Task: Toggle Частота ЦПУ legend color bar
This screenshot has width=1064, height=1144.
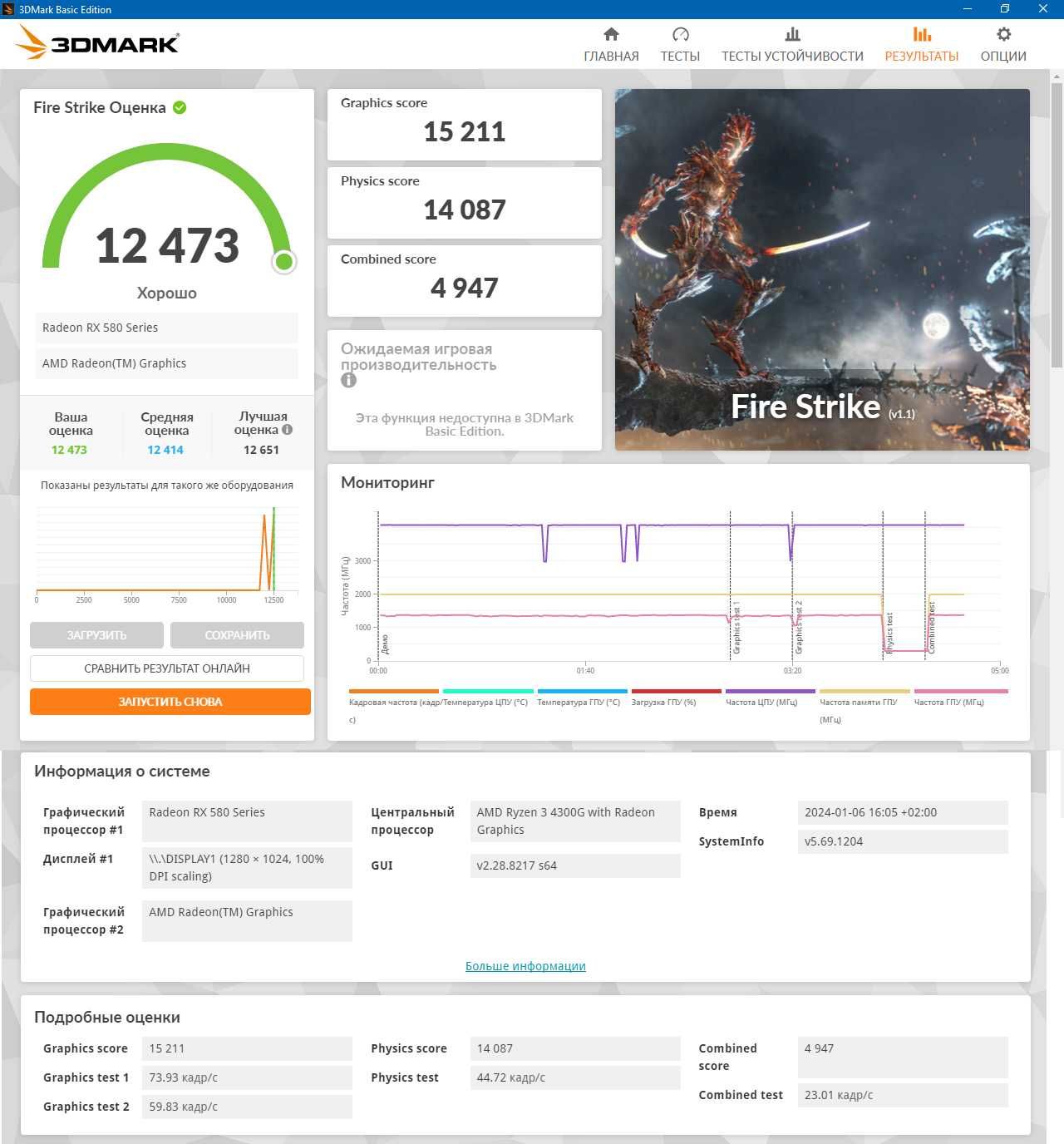Action: (771, 691)
